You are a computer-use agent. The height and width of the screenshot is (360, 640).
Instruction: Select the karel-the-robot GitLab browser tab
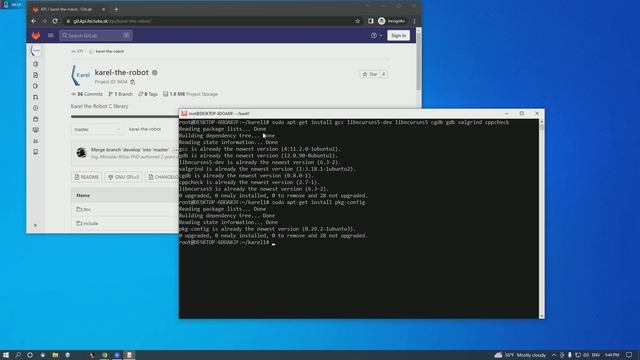coord(68,9)
